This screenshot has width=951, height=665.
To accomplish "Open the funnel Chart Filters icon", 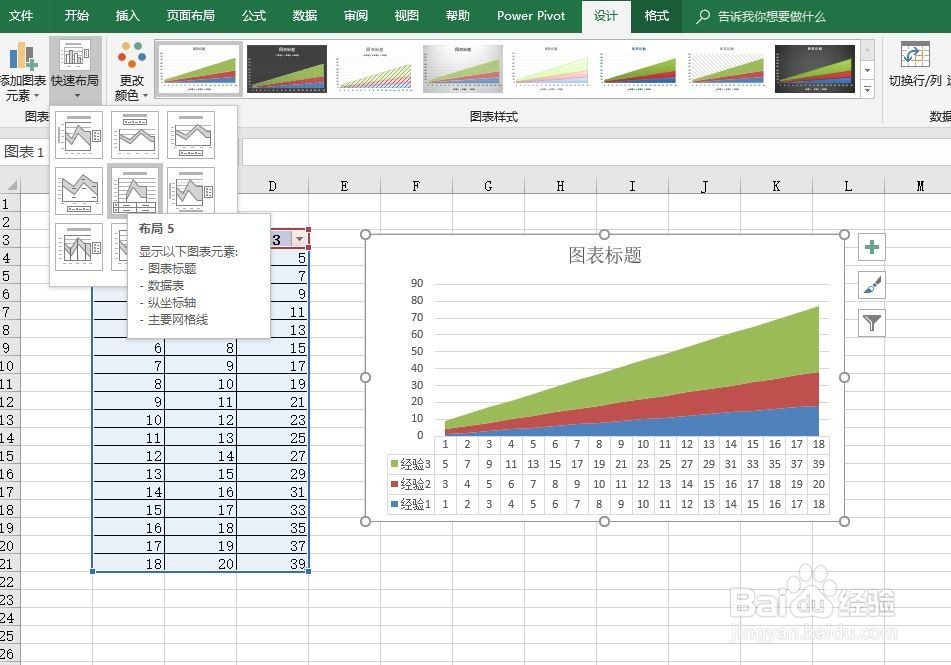I will [873, 323].
